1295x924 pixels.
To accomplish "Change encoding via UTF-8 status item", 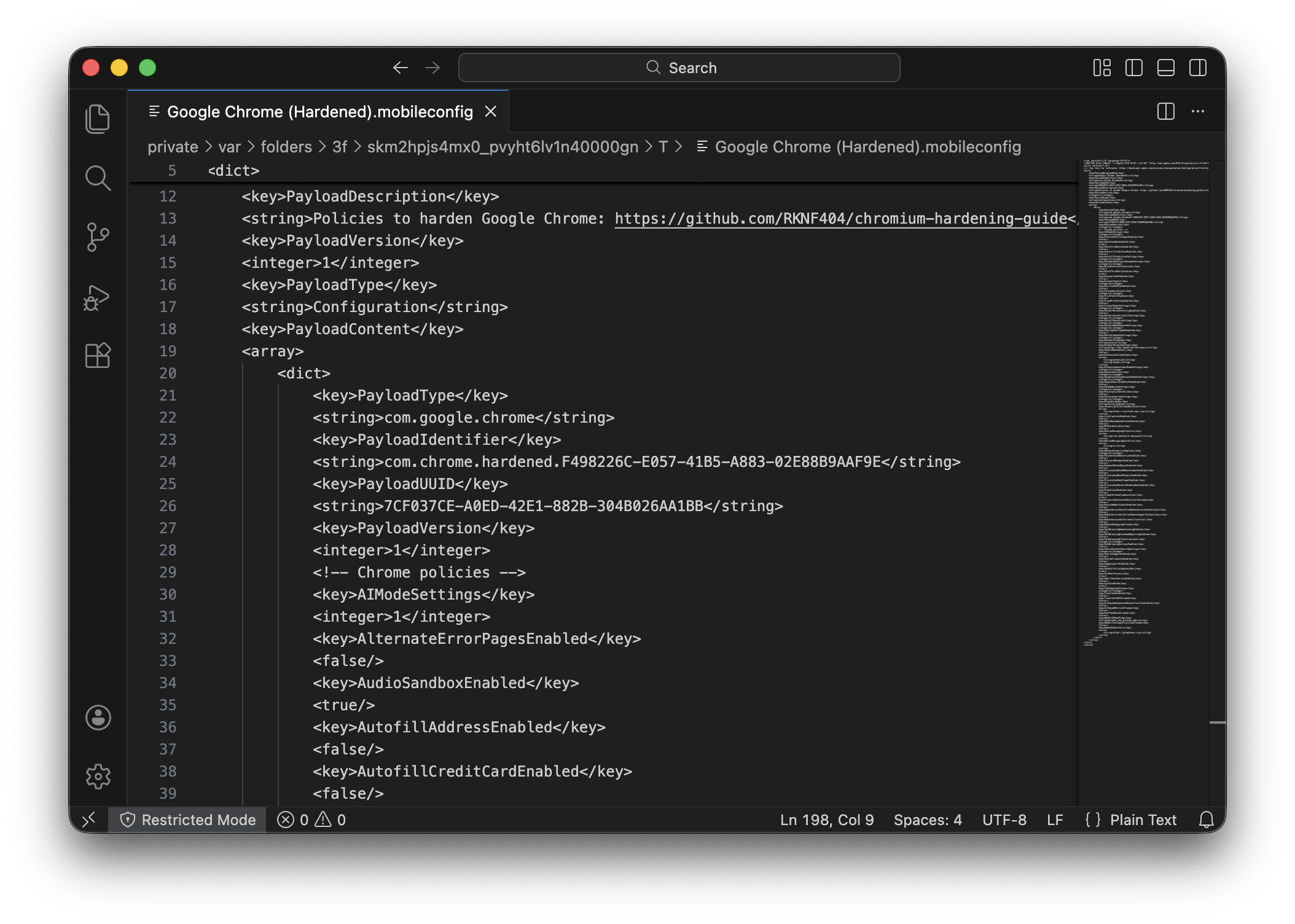I will [x=1004, y=820].
